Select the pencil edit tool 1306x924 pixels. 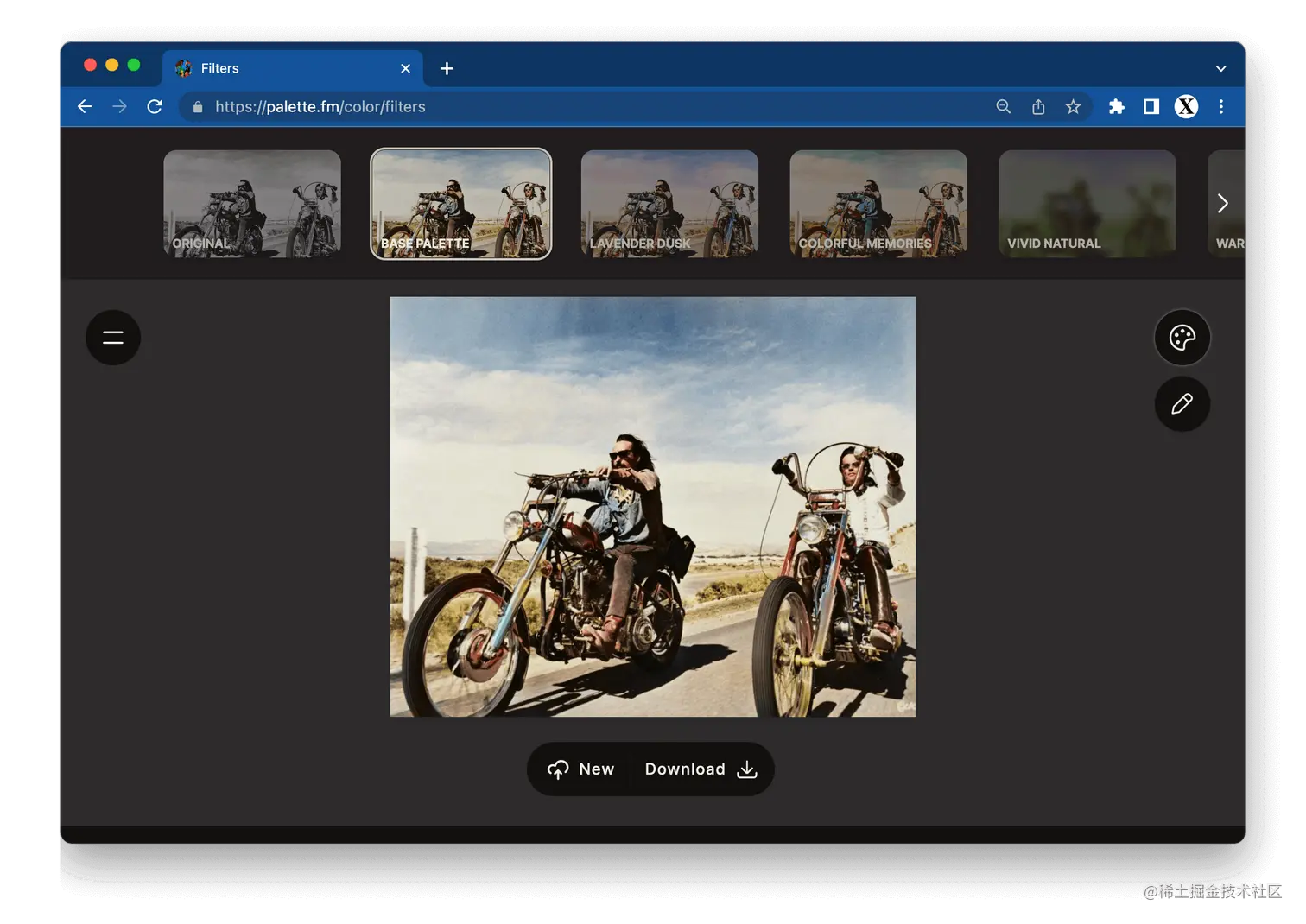[x=1182, y=403]
